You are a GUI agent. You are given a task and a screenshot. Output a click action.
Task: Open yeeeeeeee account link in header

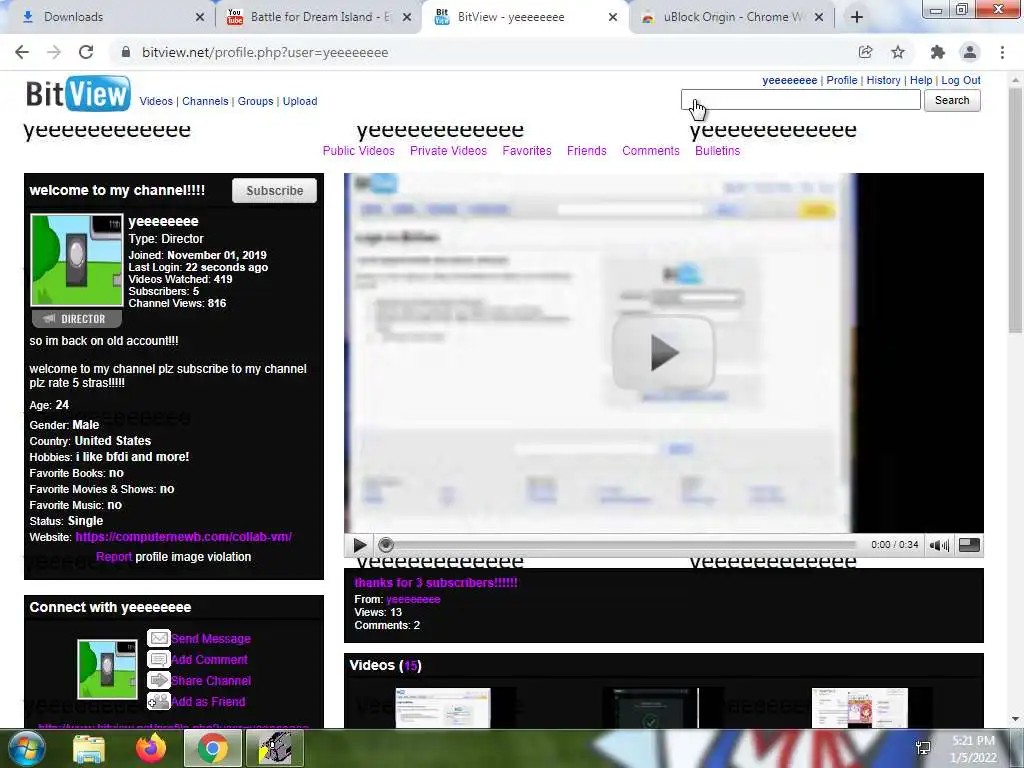[x=790, y=80]
